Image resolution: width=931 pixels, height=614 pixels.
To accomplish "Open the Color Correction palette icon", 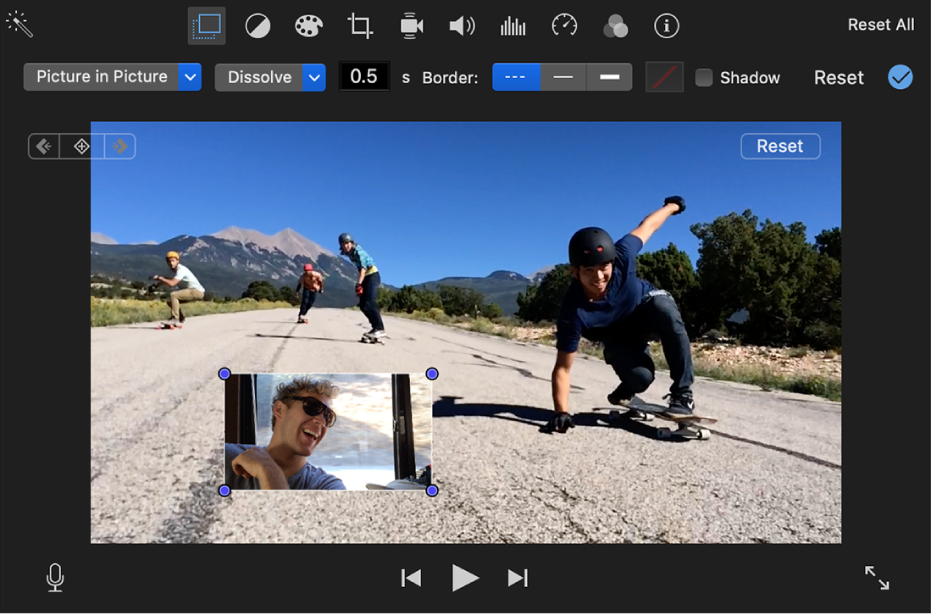I will [x=307, y=26].
